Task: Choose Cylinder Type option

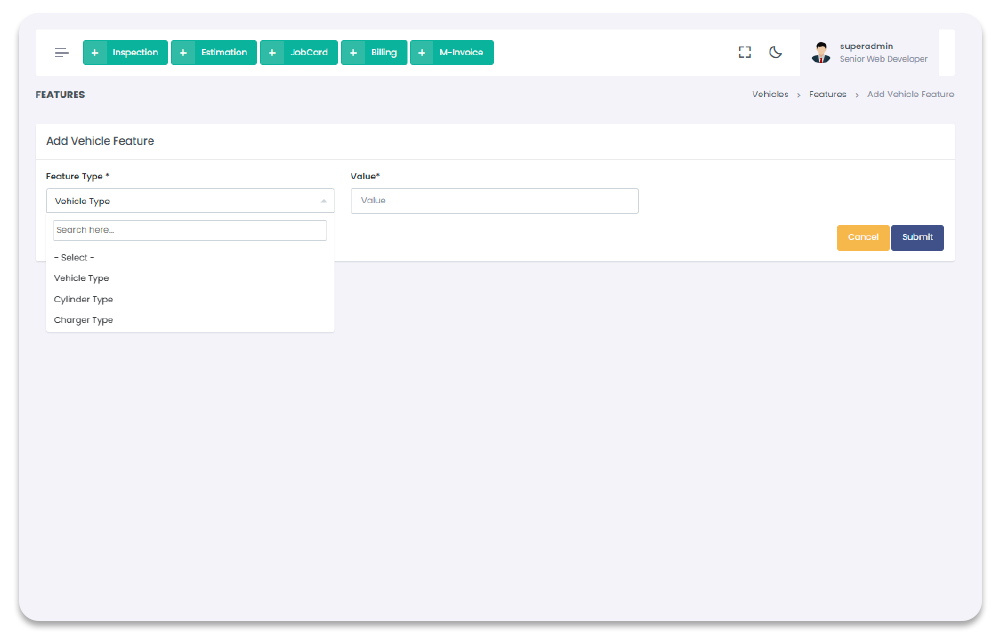Action: tap(83, 300)
